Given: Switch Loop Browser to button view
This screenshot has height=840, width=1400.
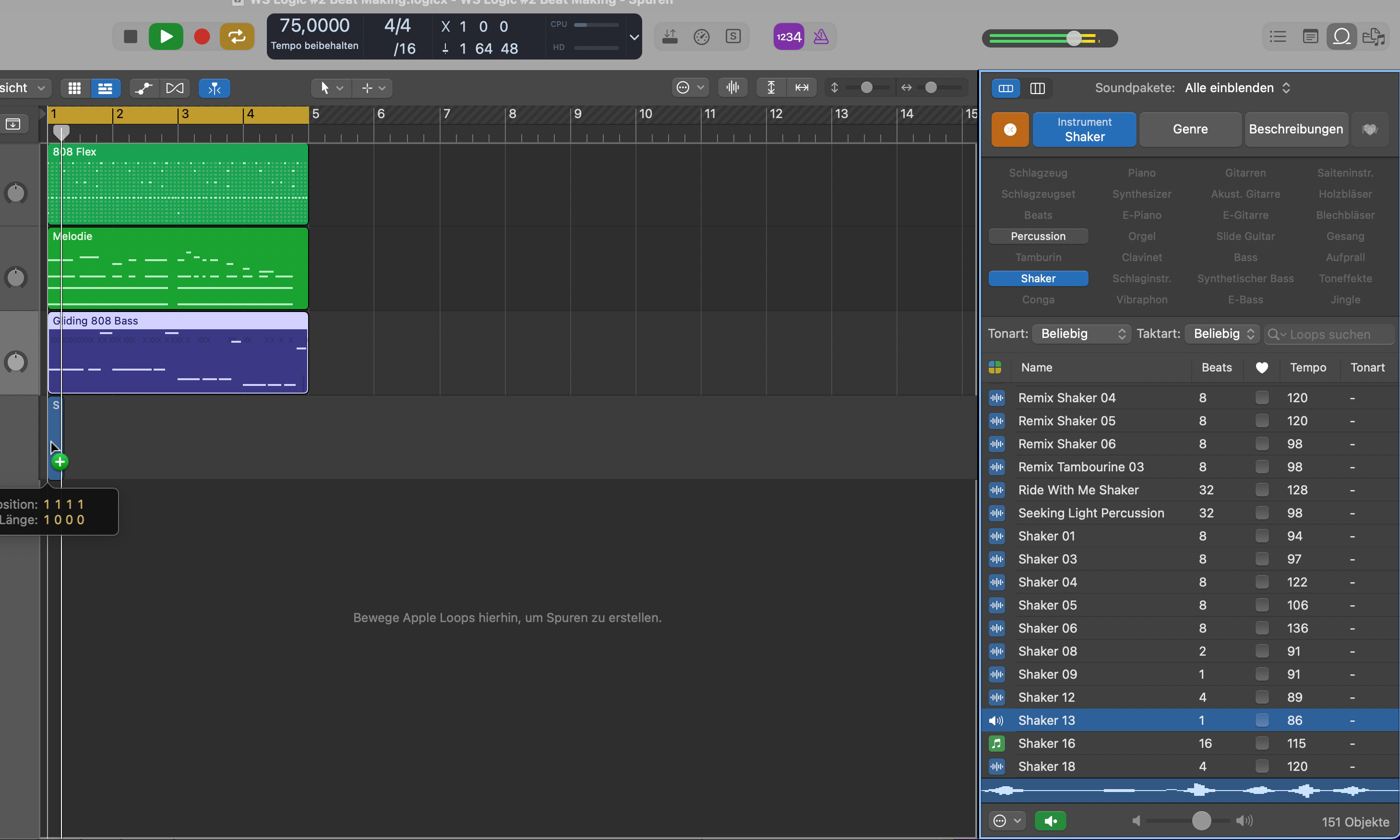Looking at the screenshot, I should 1005,88.
